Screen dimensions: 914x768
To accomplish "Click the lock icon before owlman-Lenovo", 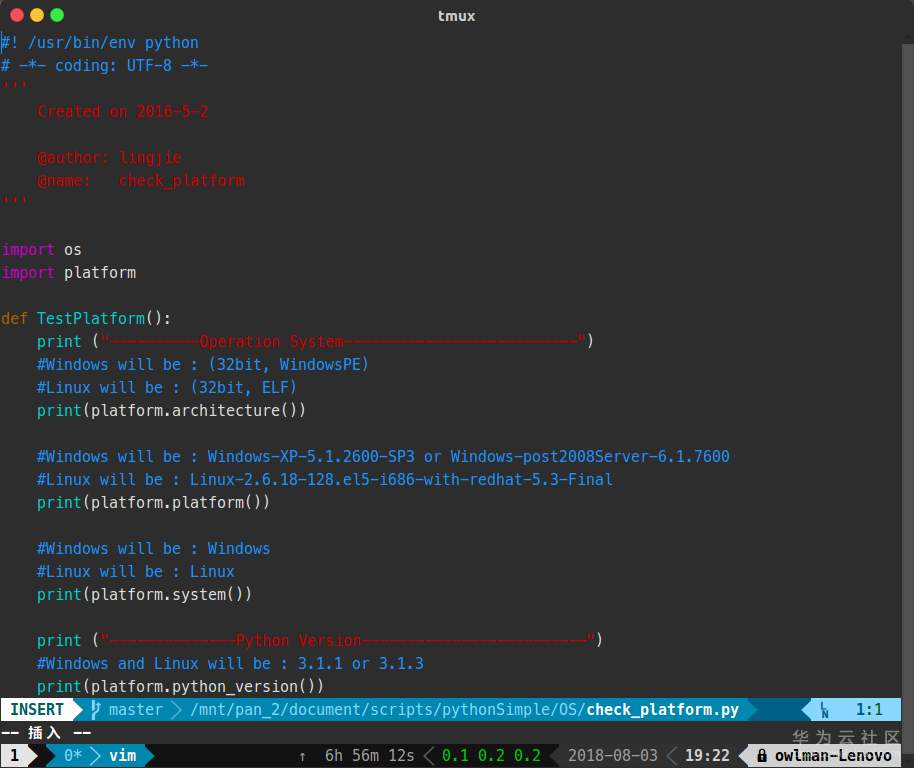I will coord(761,756).
